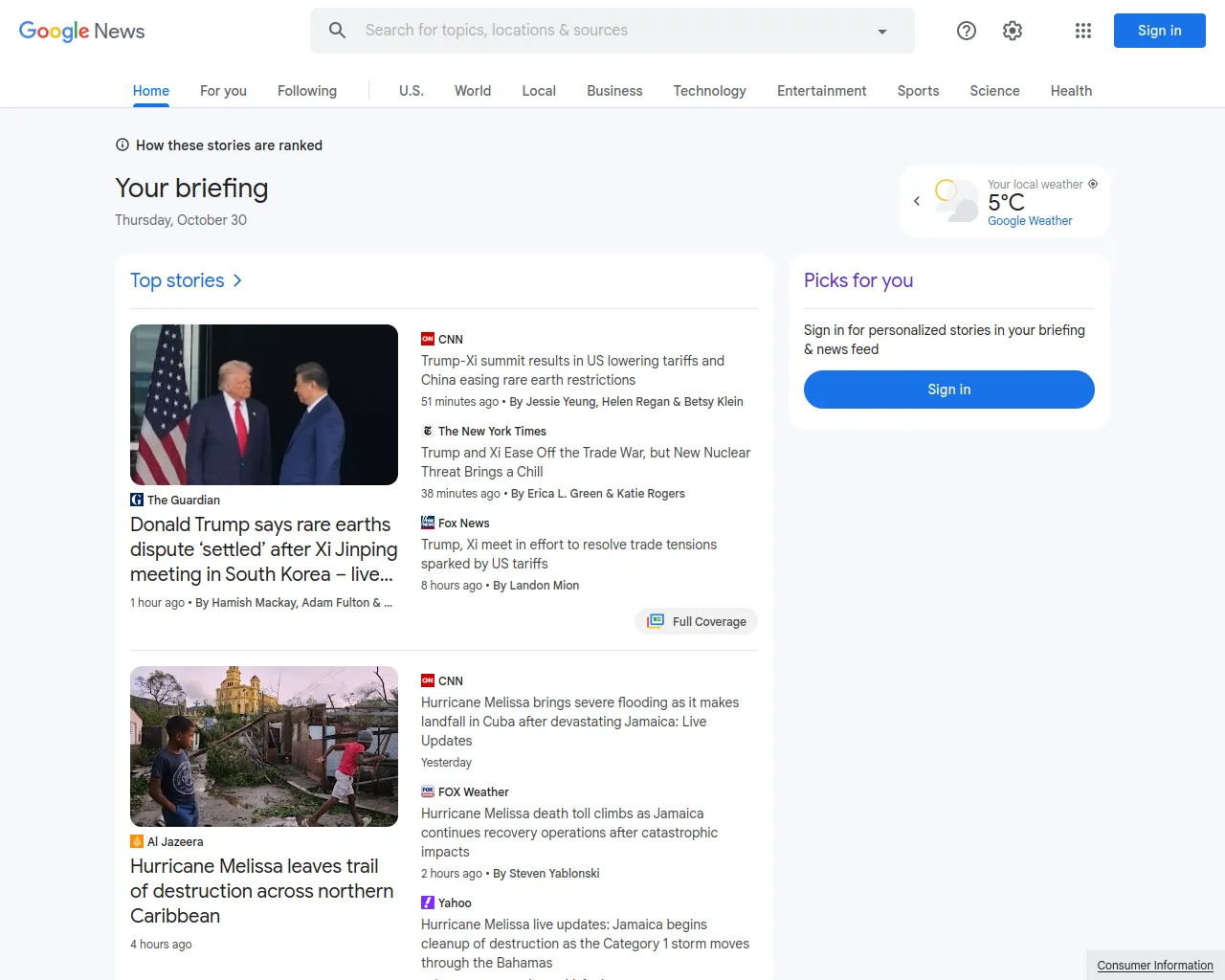Open the Trump and Xi photo thumbnail
Viewport: 1225px width, 980px height.
tap(264, 405)
